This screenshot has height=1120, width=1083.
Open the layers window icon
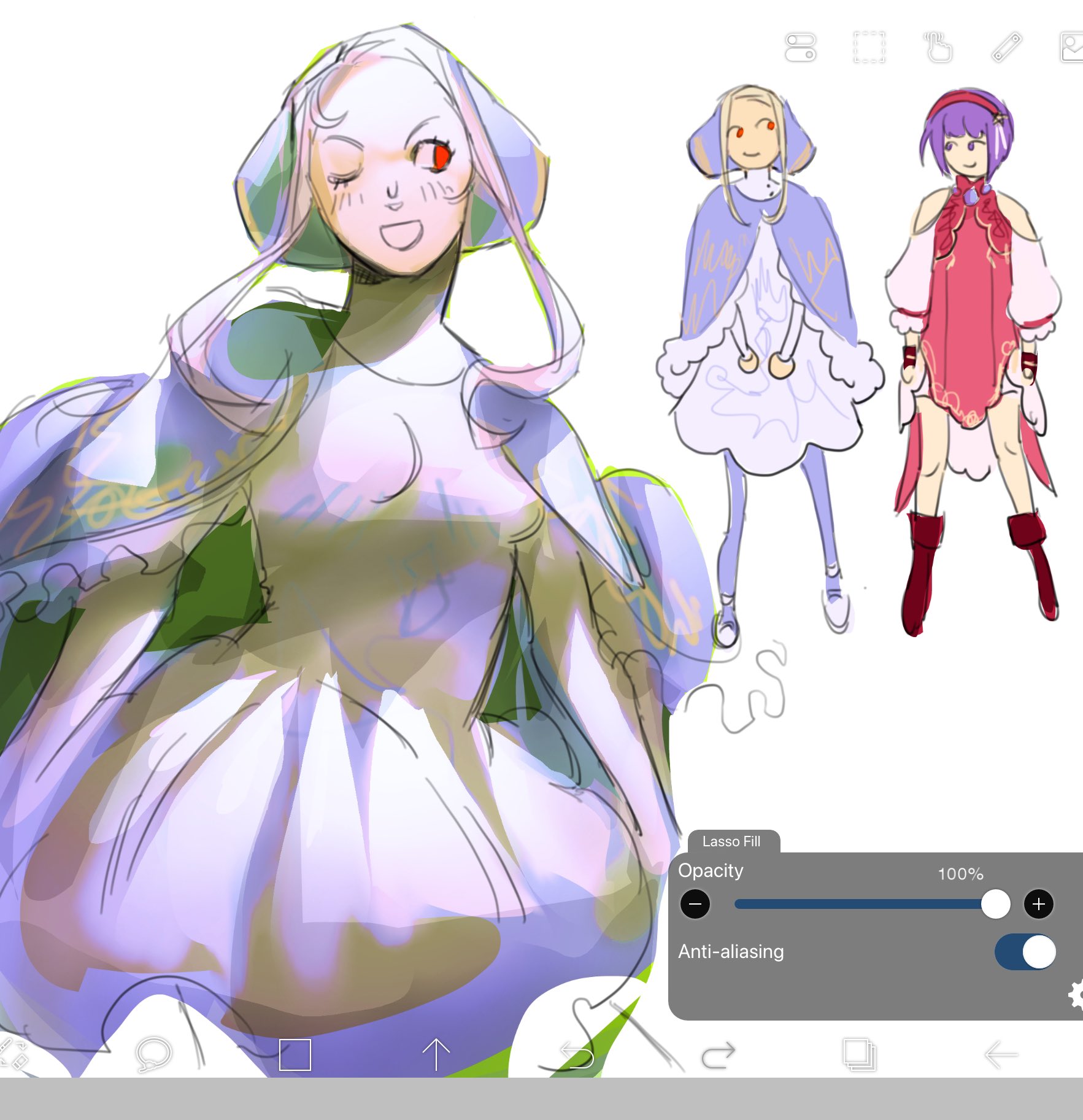coord(860,1055)
